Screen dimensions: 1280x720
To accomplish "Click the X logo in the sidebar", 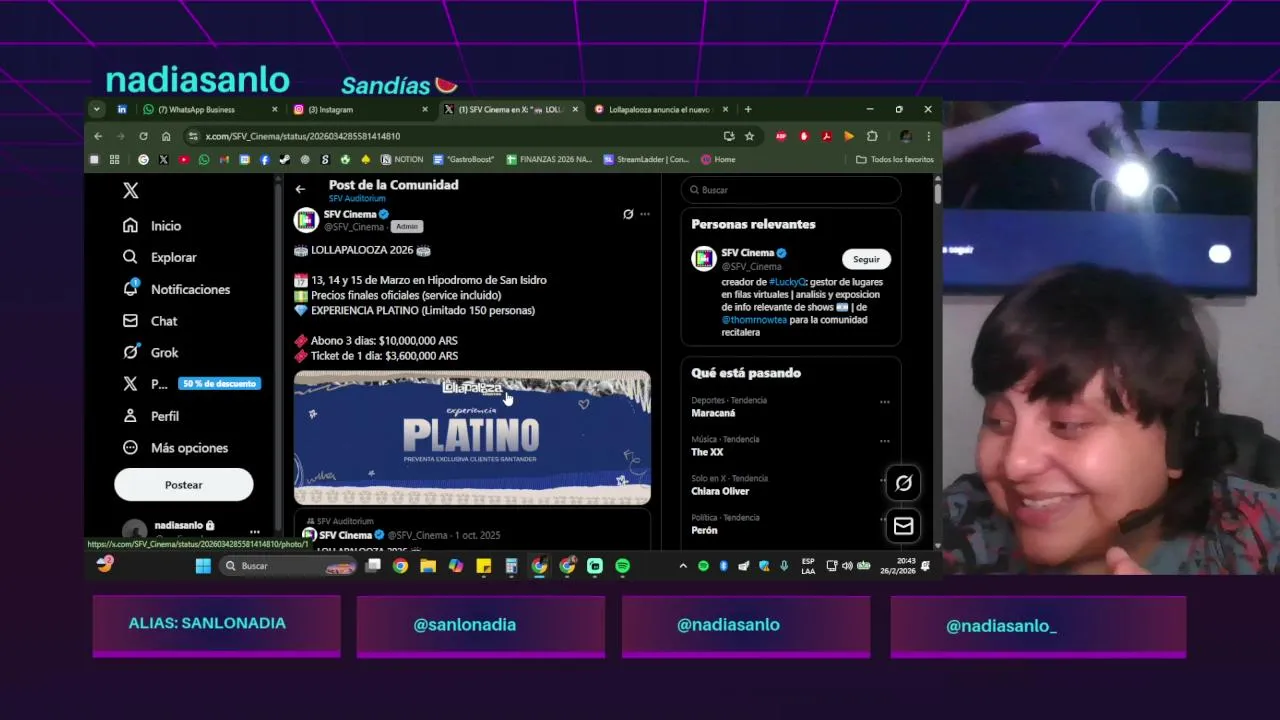I will (x=130, y=190).
